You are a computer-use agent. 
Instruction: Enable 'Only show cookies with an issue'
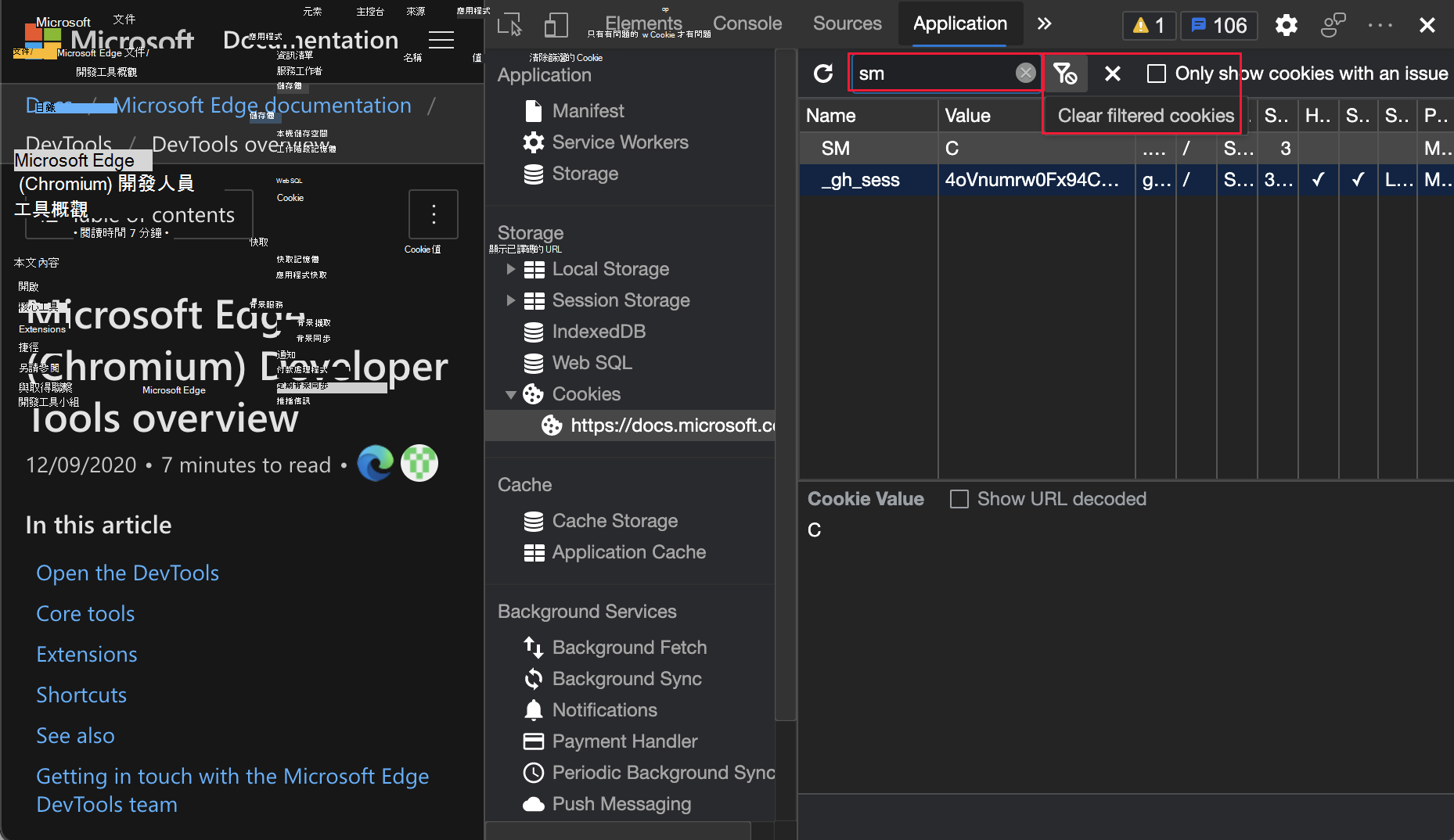click(x=1156, y=74)
